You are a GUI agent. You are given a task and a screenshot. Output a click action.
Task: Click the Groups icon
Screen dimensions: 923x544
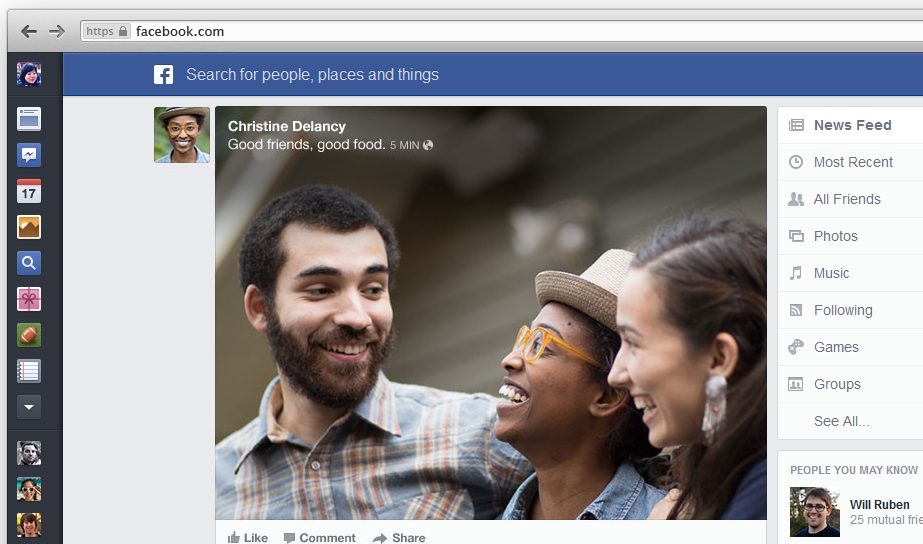pyautogui.click(x=796, y=384)
